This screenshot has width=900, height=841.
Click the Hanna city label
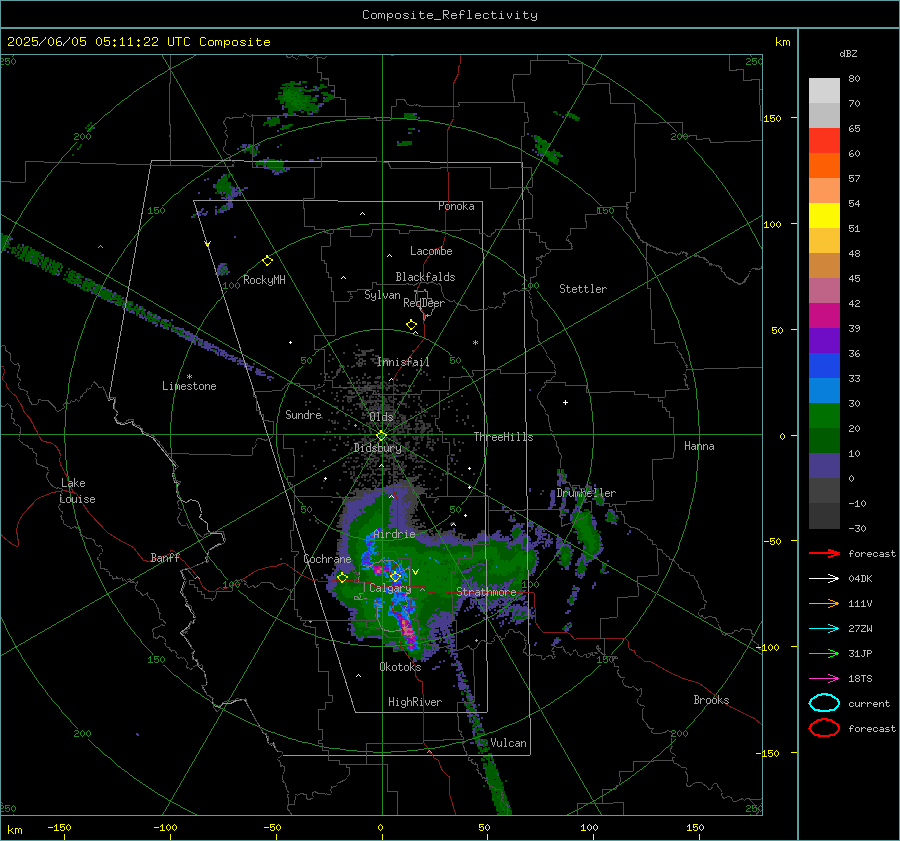coord(699,446)
